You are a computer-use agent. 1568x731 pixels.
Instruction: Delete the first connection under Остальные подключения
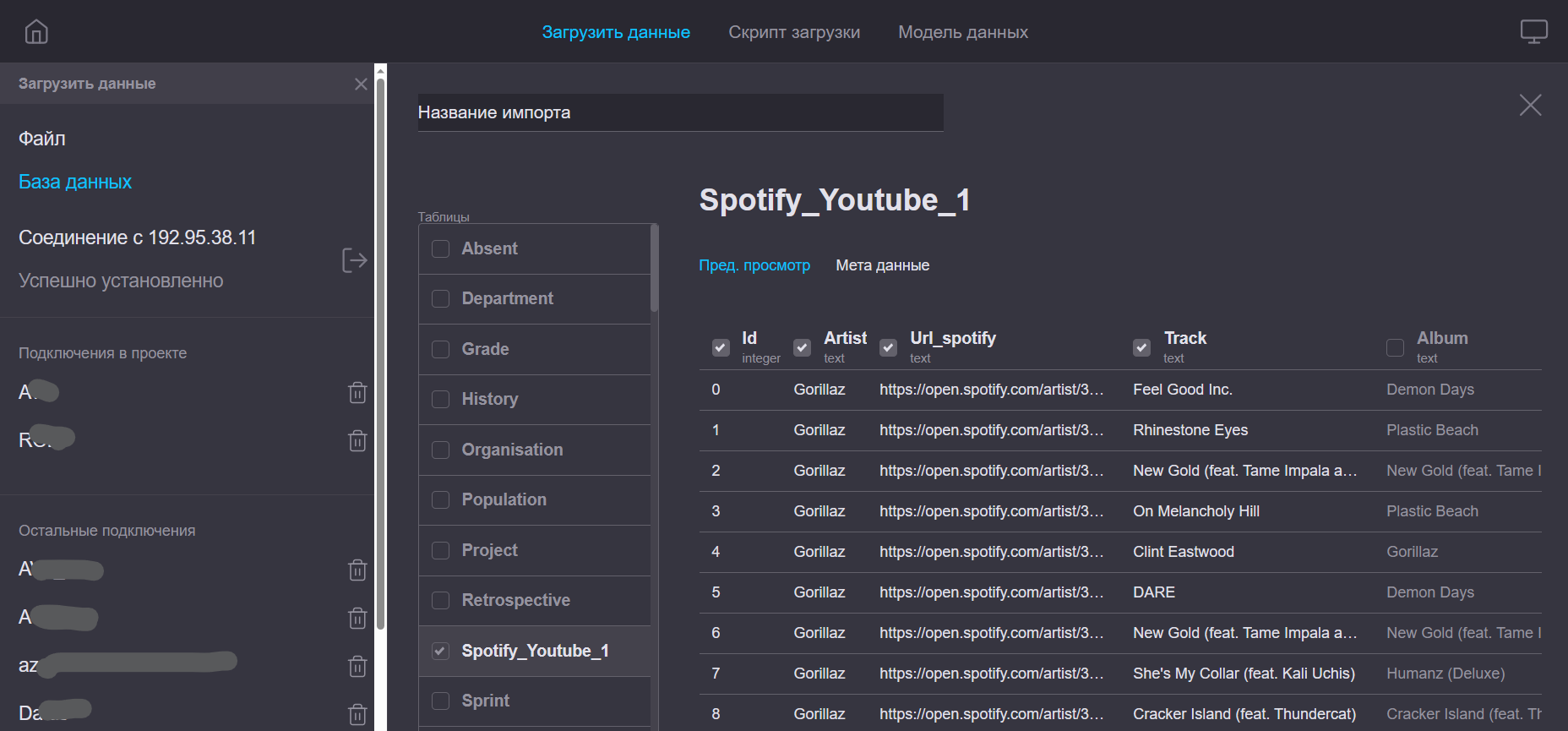(357, 570)
